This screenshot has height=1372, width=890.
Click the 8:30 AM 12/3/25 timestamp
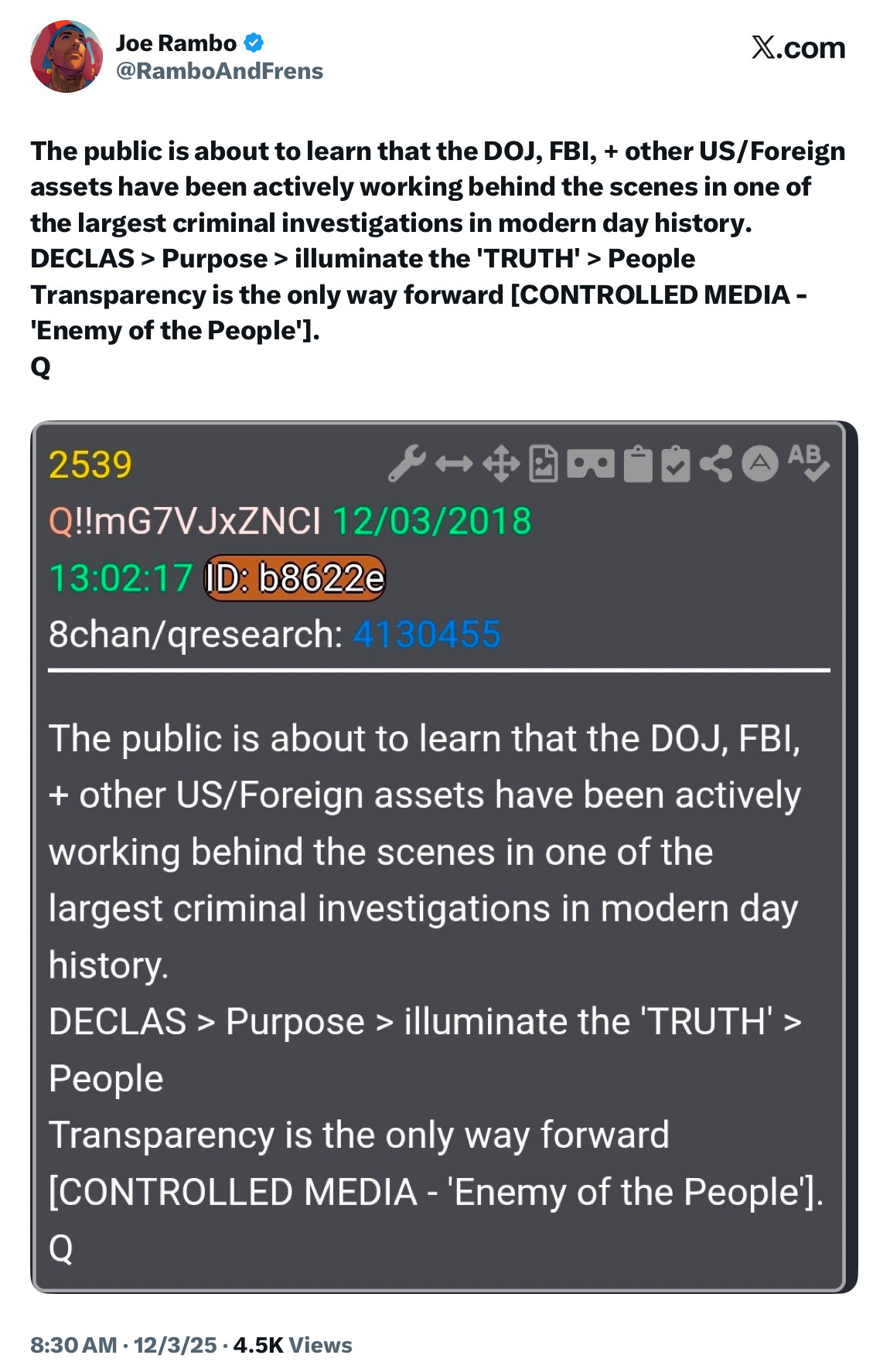[x=124, y=1345]
